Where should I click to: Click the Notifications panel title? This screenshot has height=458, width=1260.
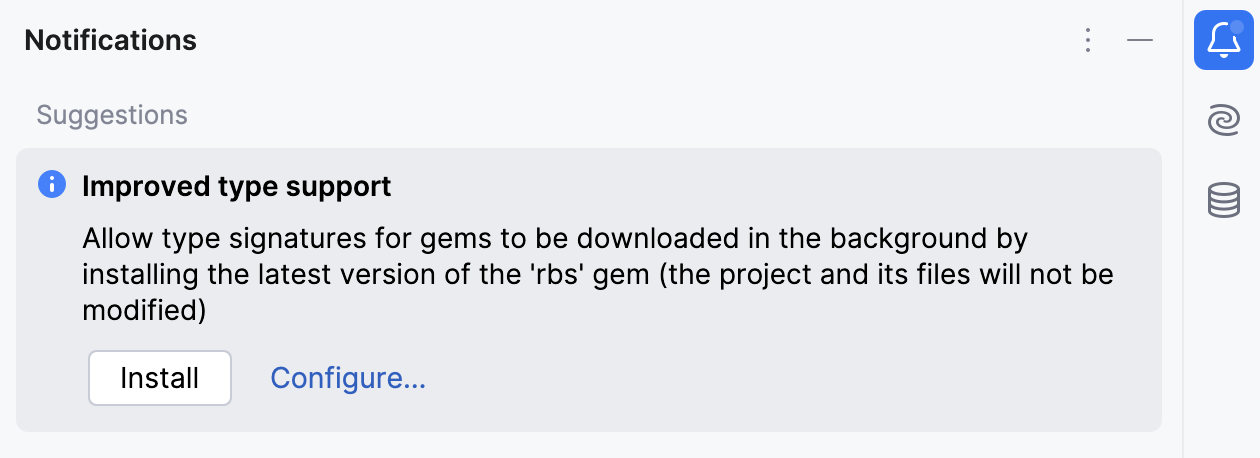pyautogui.click(x=110, y=41)
